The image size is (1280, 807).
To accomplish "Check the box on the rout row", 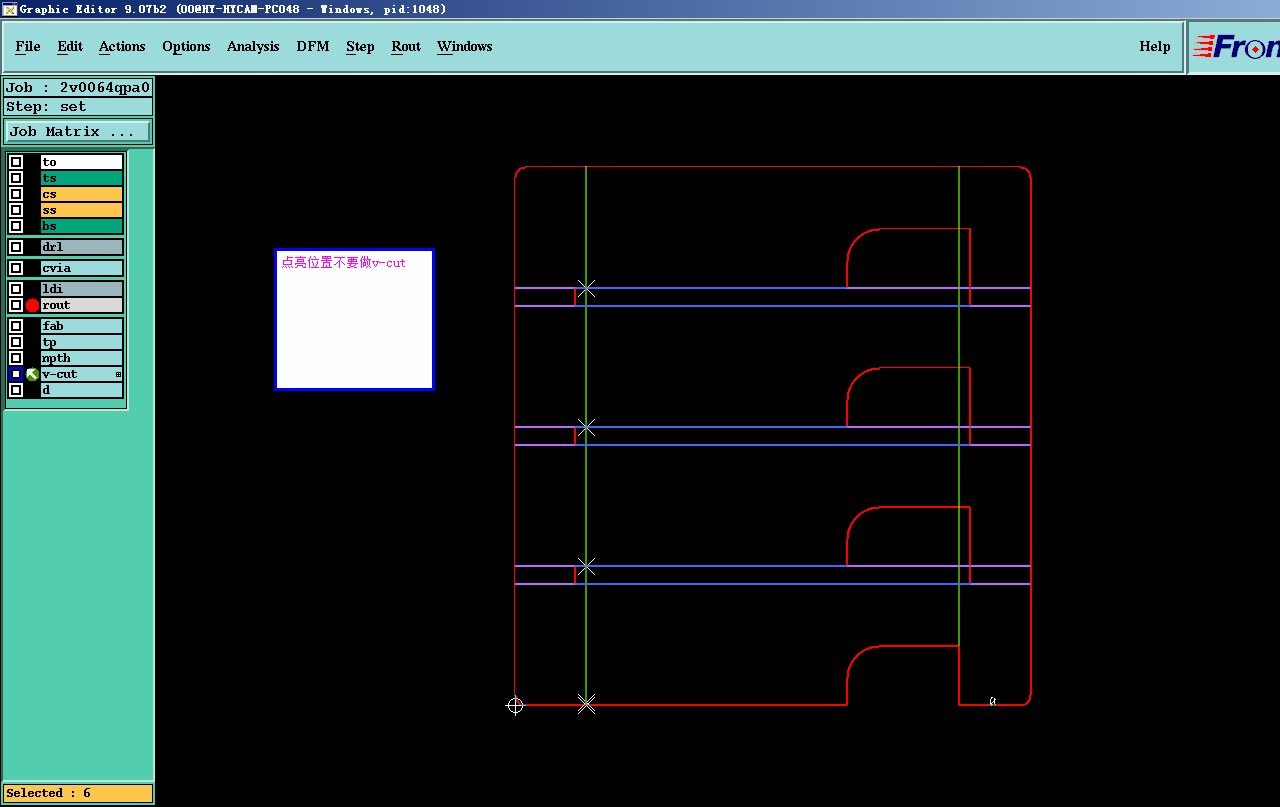I will 16,305.
